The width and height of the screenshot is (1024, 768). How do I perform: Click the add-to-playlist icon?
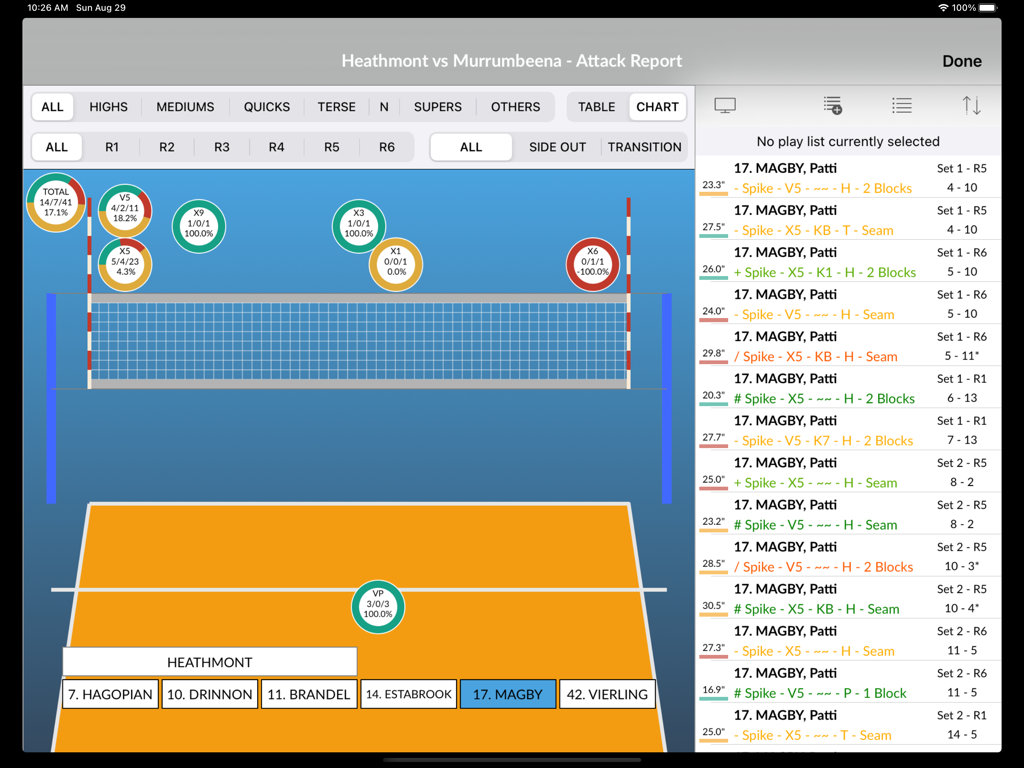[x=833, y=105]
